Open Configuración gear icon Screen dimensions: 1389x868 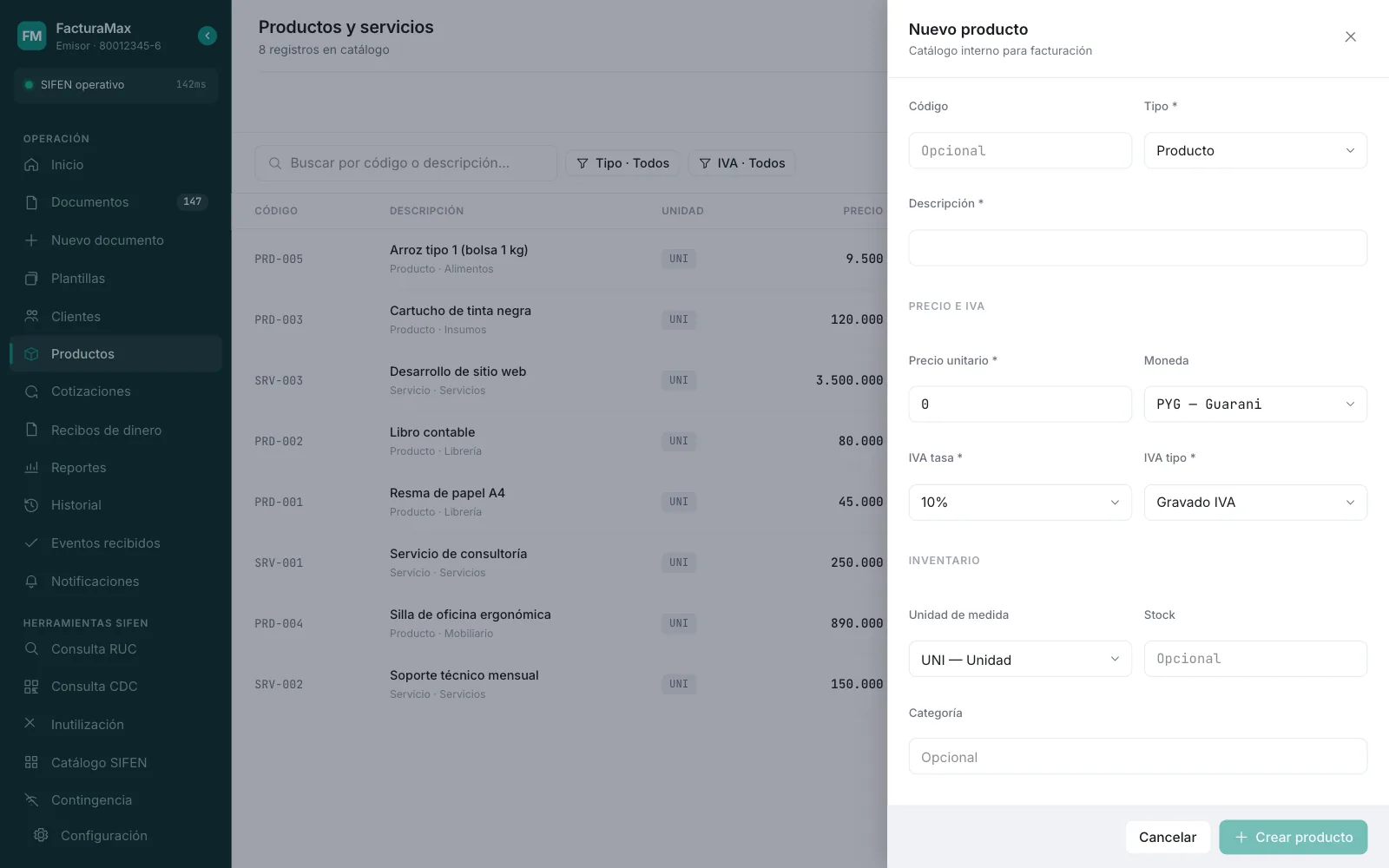coord(41,835)
